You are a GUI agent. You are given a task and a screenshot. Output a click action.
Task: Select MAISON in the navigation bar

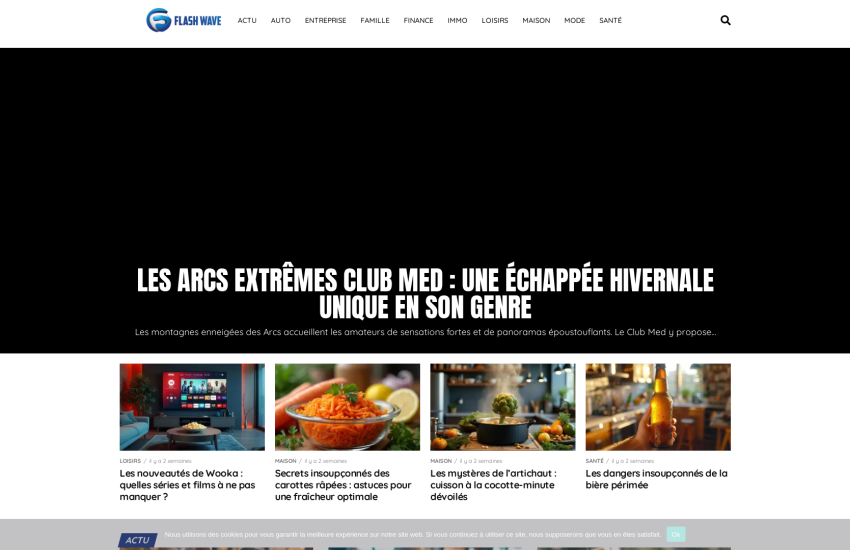point(536,21)
